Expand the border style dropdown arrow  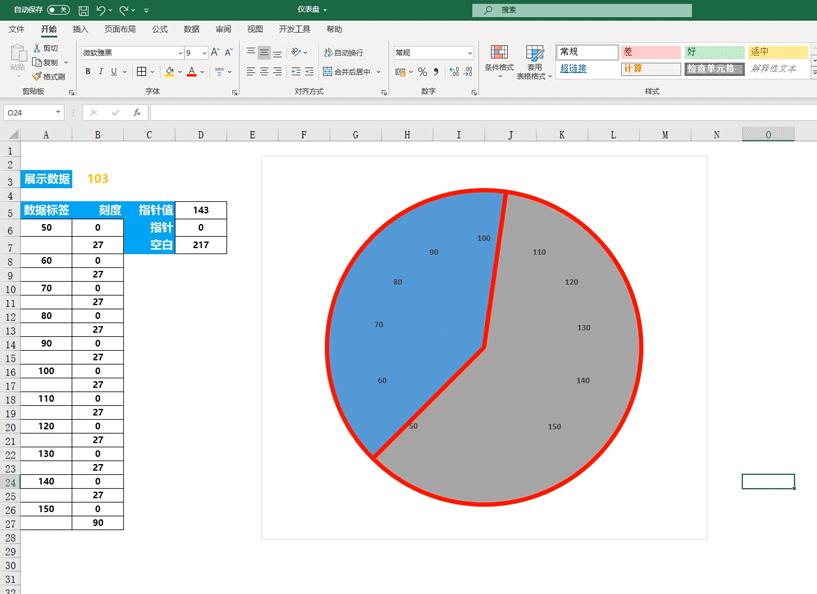click(x=152, y=71)
